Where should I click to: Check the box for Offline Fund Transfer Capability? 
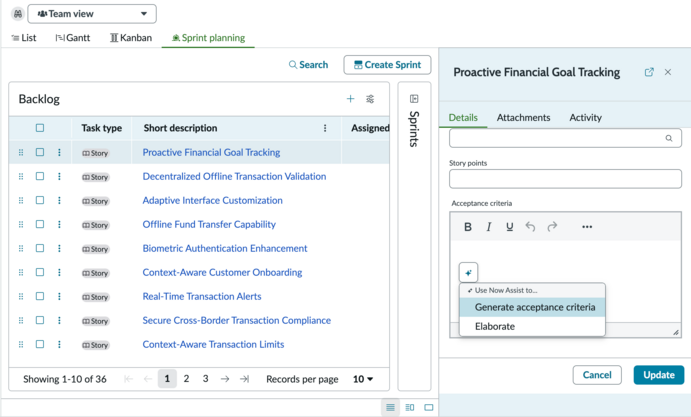(40, 224)
